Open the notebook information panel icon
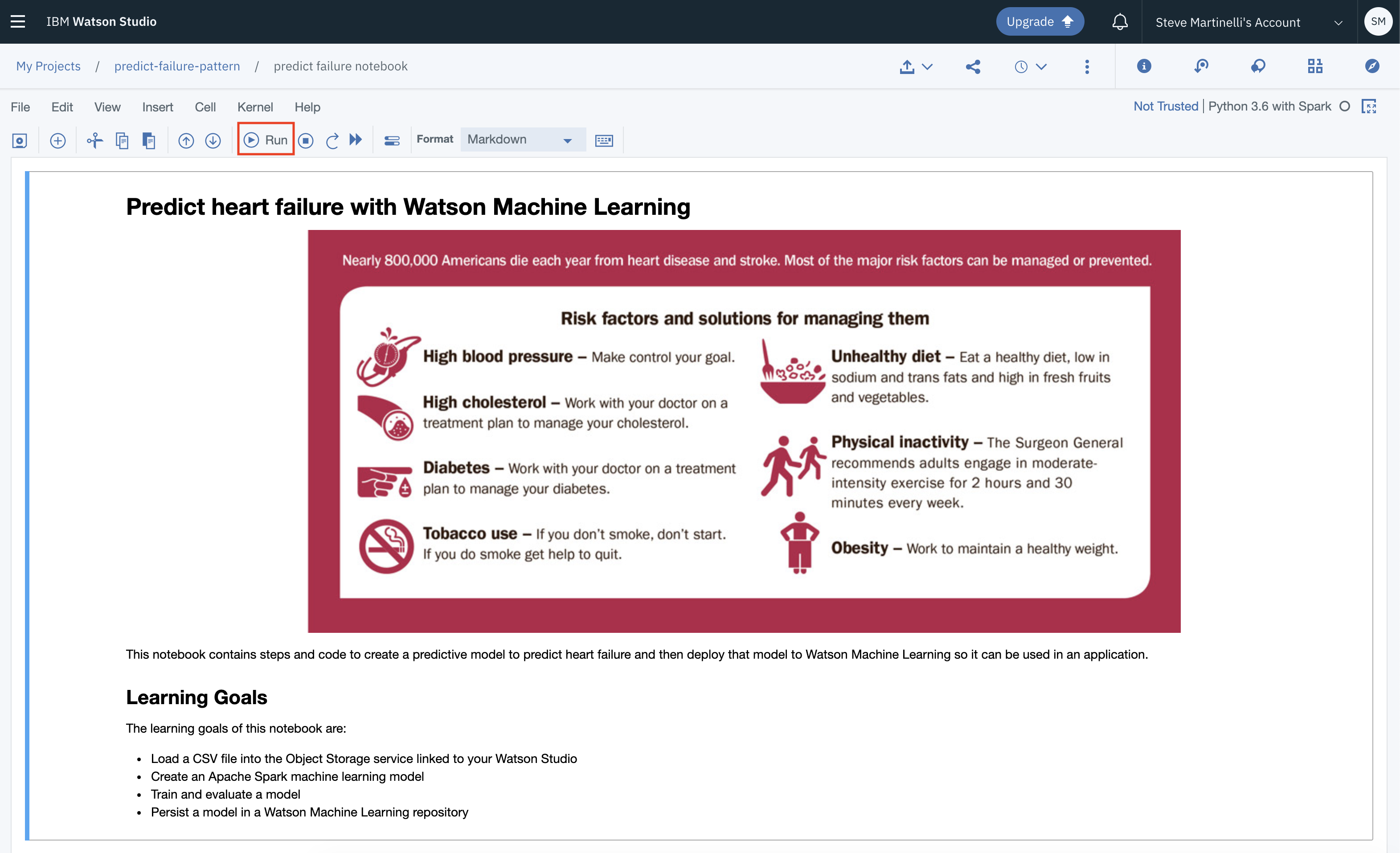Image resolution: width=1400 pixels, height=853 pixels. coord(1144,66)
